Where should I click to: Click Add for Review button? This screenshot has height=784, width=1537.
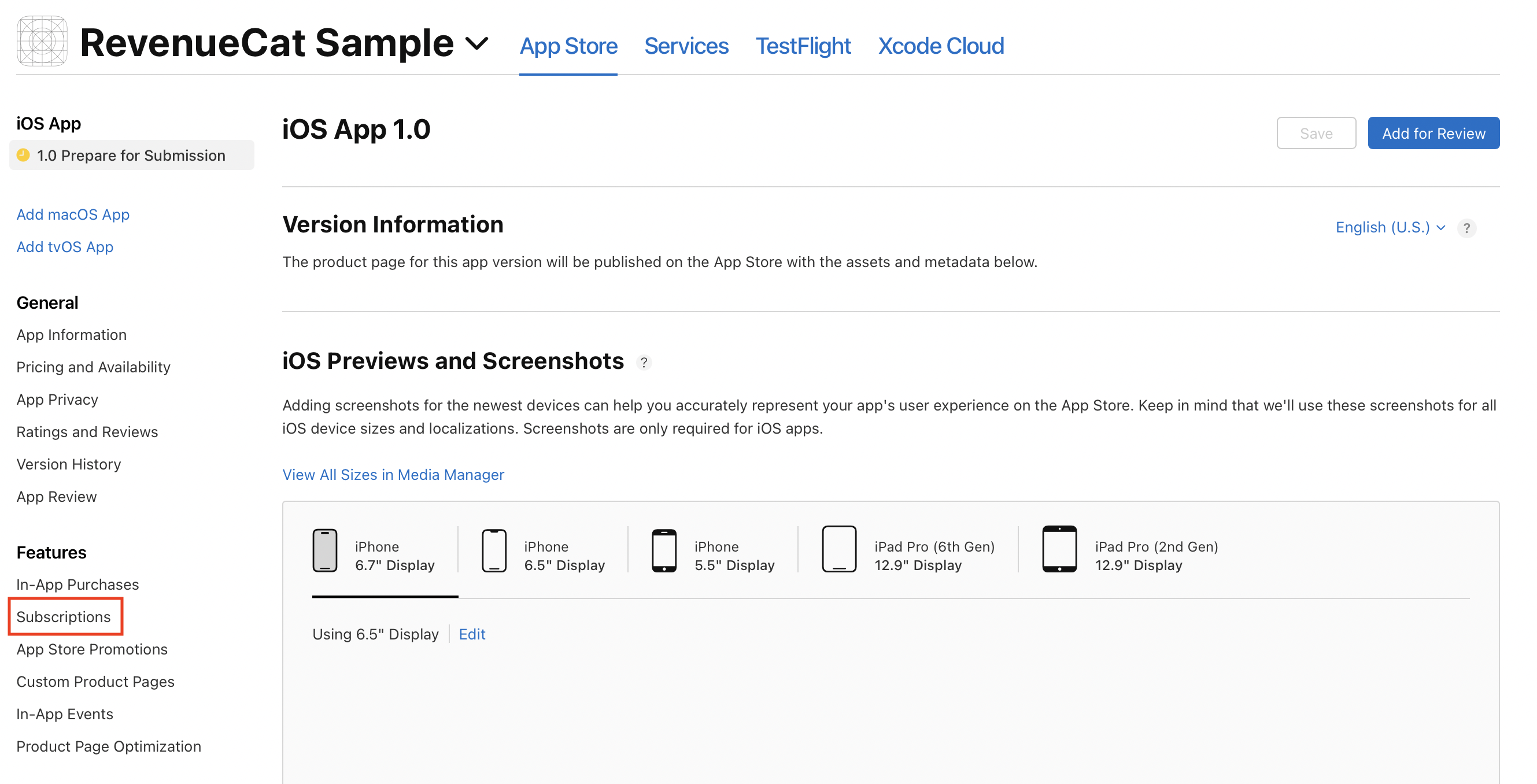(1433, 133)
